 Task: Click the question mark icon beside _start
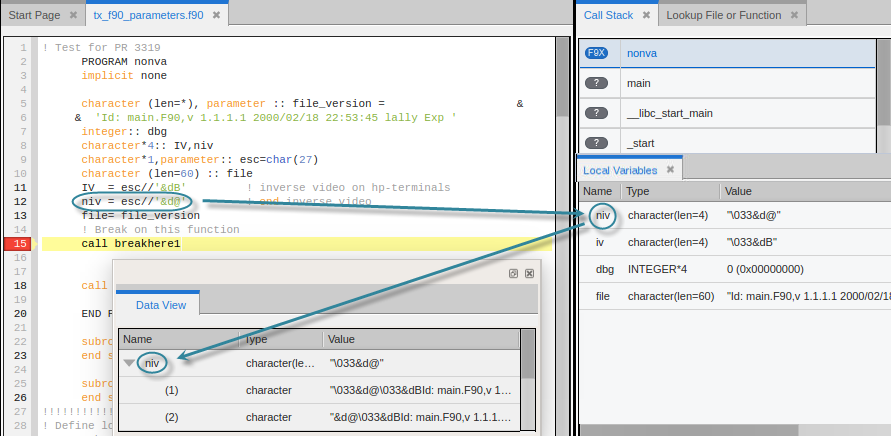pyautogui.click(x=597, y=144)
